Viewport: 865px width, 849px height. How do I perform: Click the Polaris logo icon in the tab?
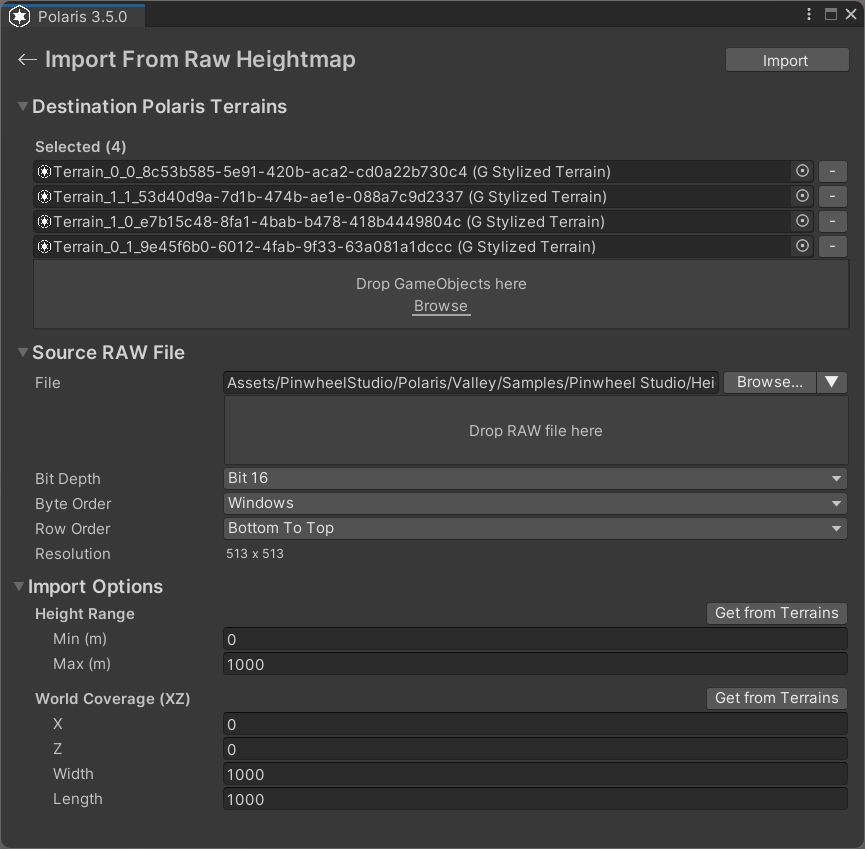point(20,17)
